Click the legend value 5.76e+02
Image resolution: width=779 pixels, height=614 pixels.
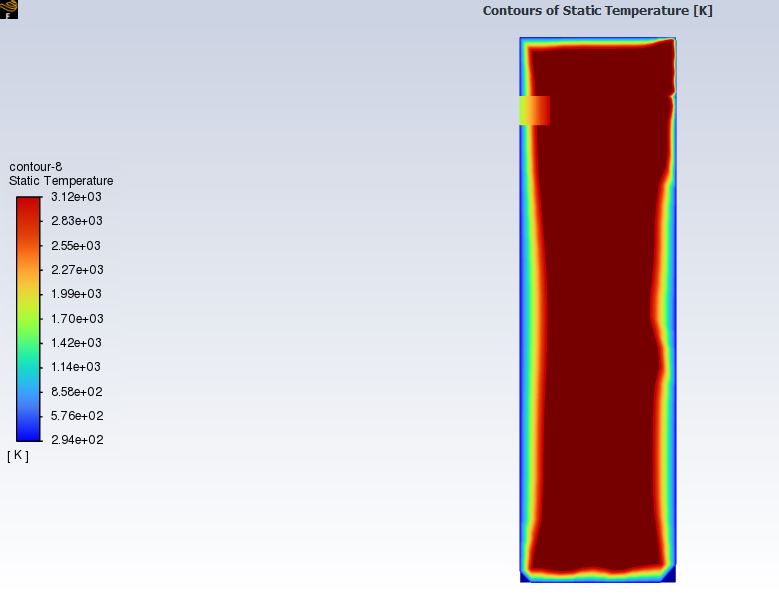click(x=77, y=416)
